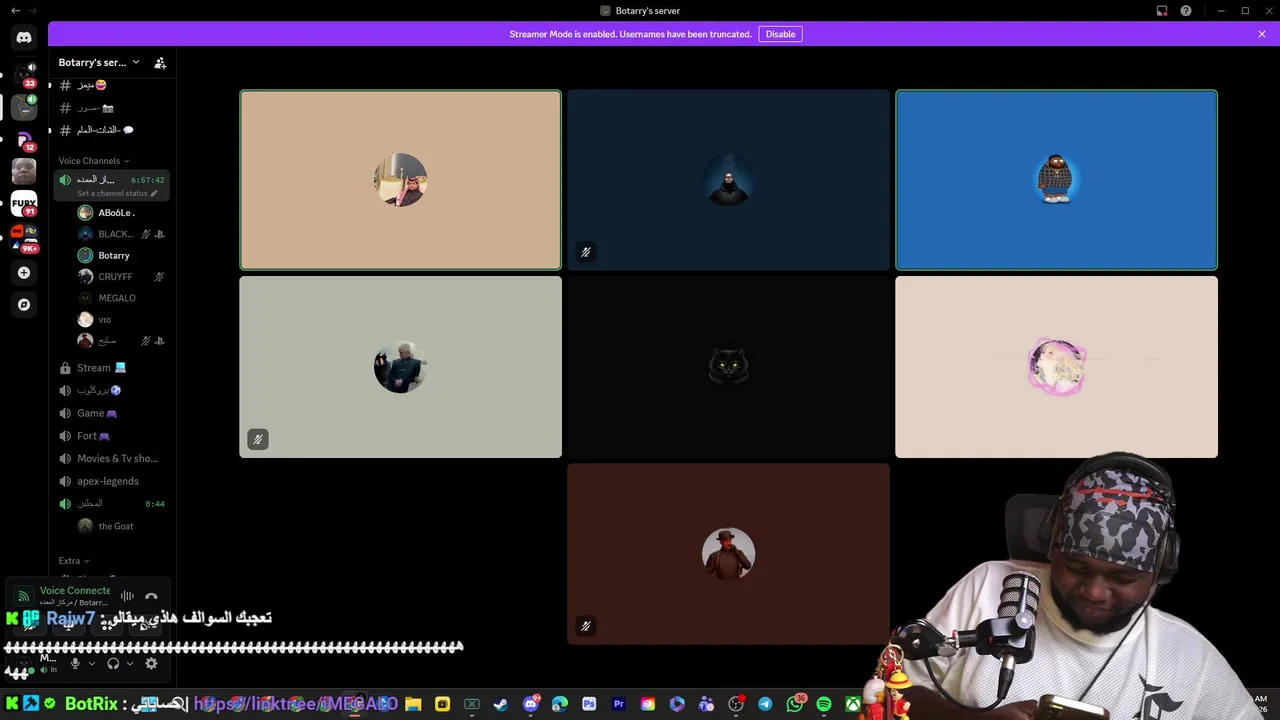Collapse the Voice Channels category
The image size is (1280, 720).
(x=93, y=161)
